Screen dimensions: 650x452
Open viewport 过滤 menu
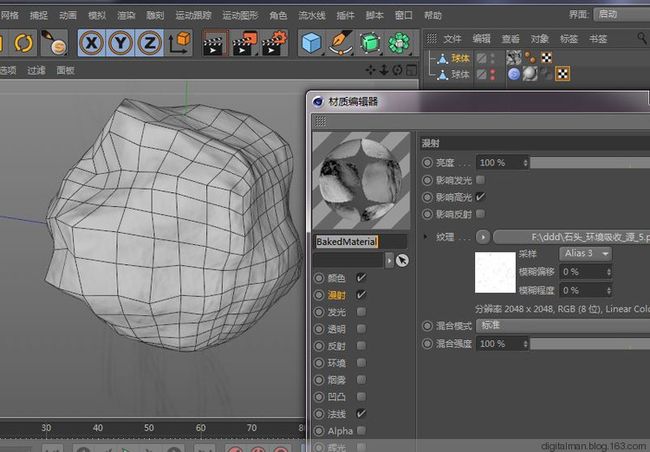coord(36,70)
